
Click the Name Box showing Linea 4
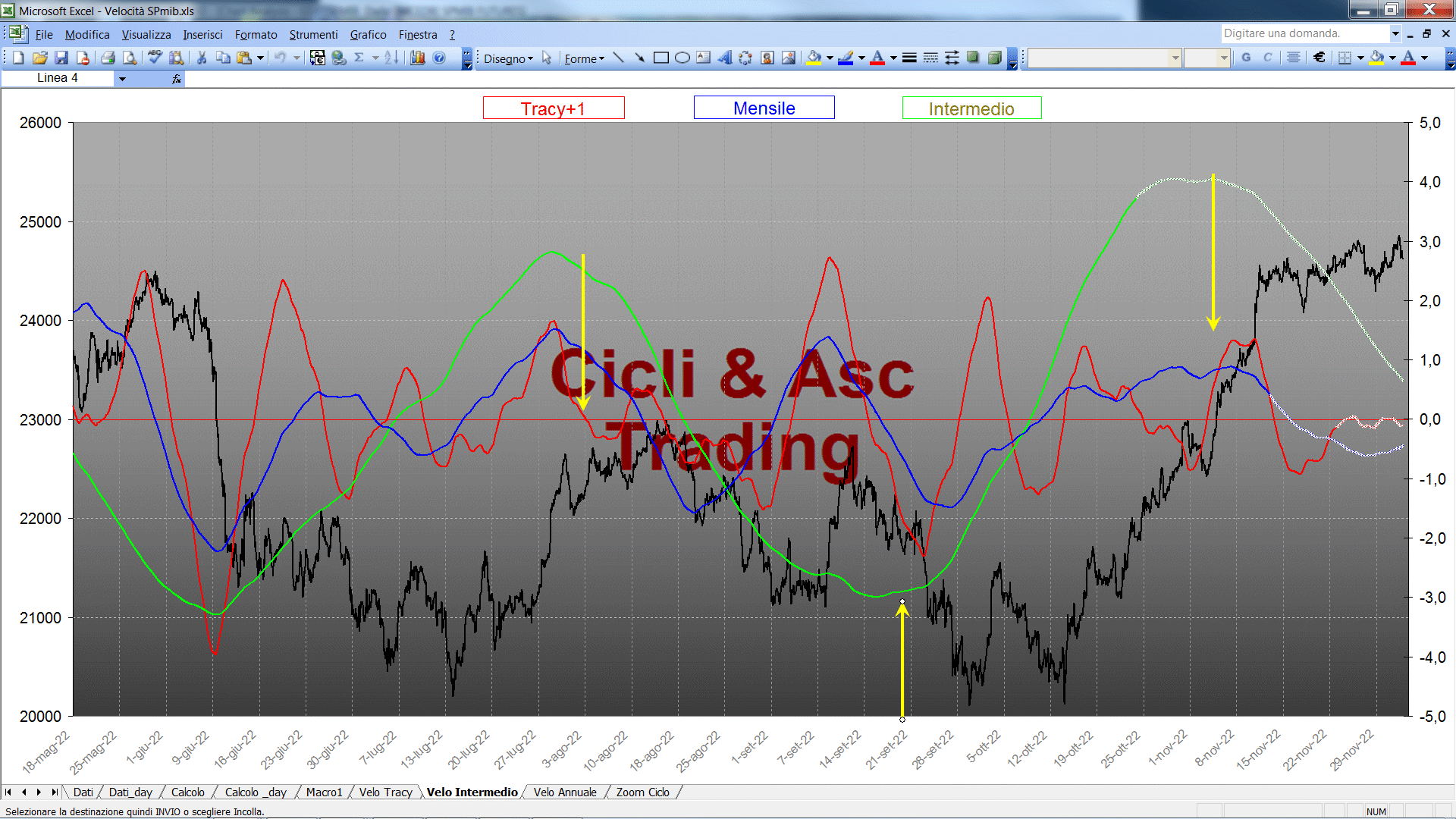(x=58, y=78)
